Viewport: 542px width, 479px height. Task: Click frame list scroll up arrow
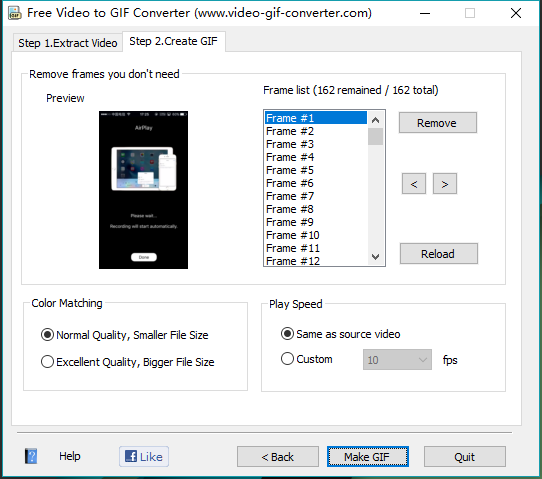pyautogui.click(x=375, y=120)
